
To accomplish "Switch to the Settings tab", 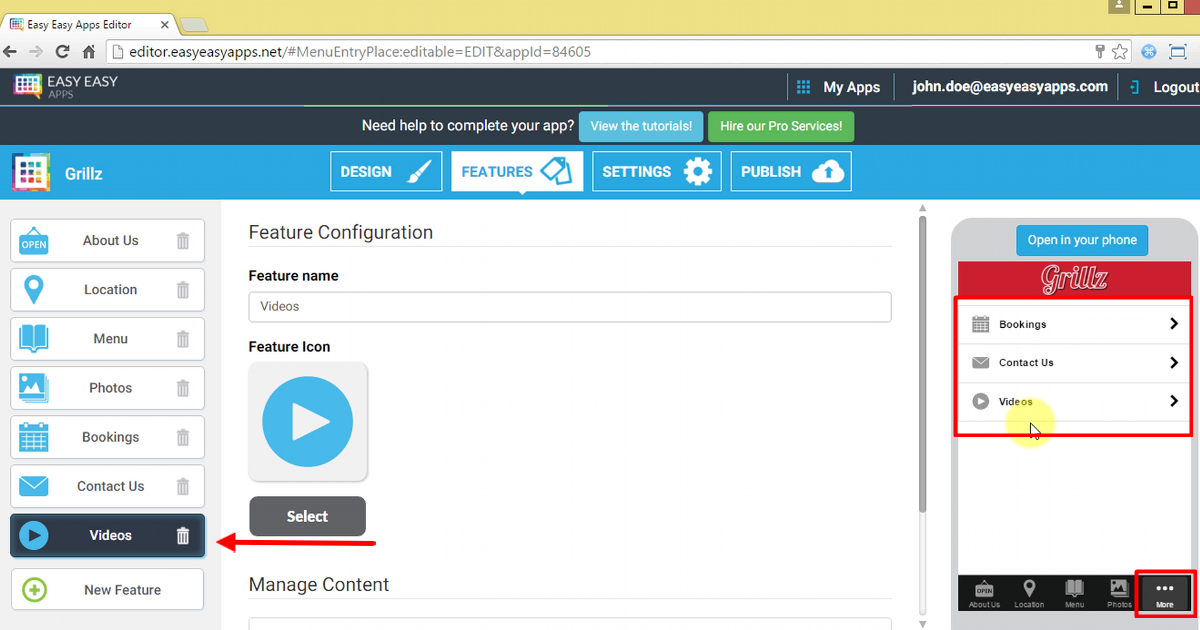I will pyautogui.click(x=656, y=172).
